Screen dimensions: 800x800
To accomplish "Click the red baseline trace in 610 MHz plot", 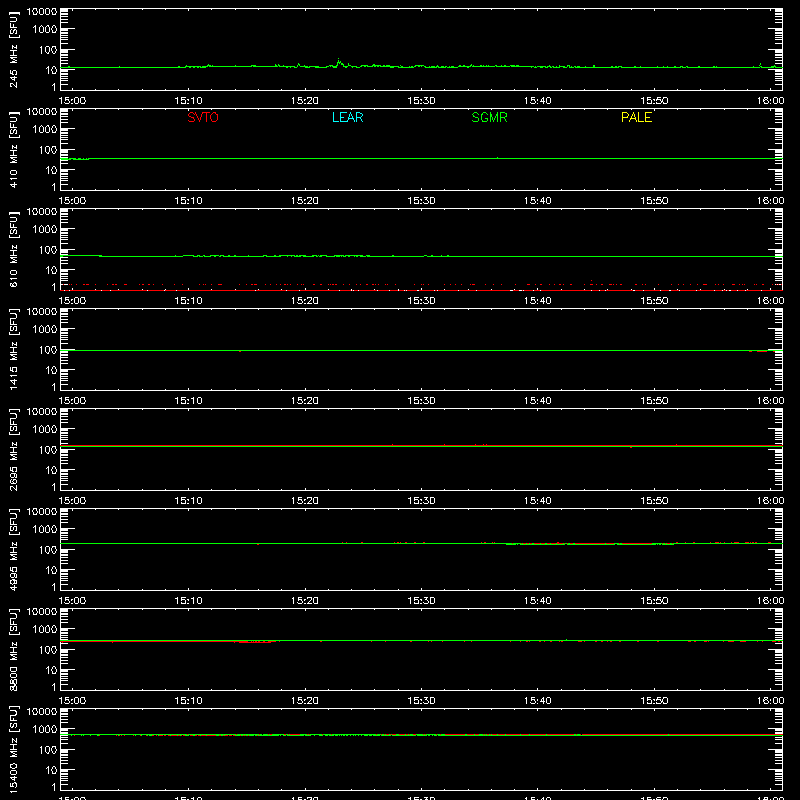I will [421, 290].
